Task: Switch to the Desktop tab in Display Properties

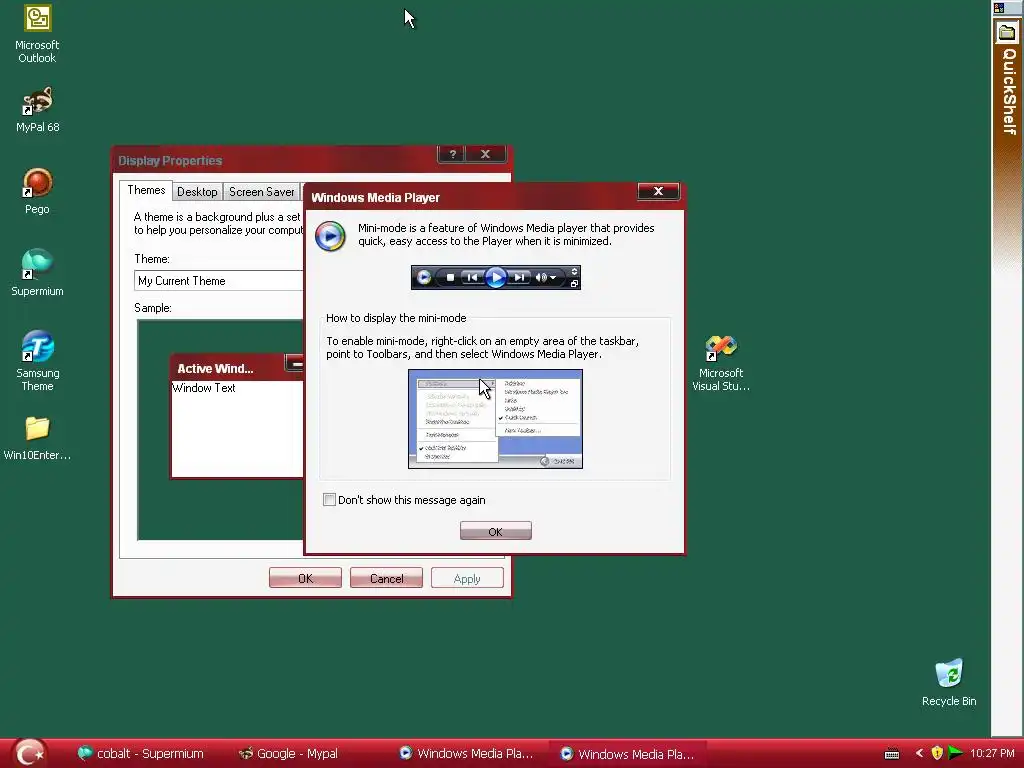Action: 197,192
